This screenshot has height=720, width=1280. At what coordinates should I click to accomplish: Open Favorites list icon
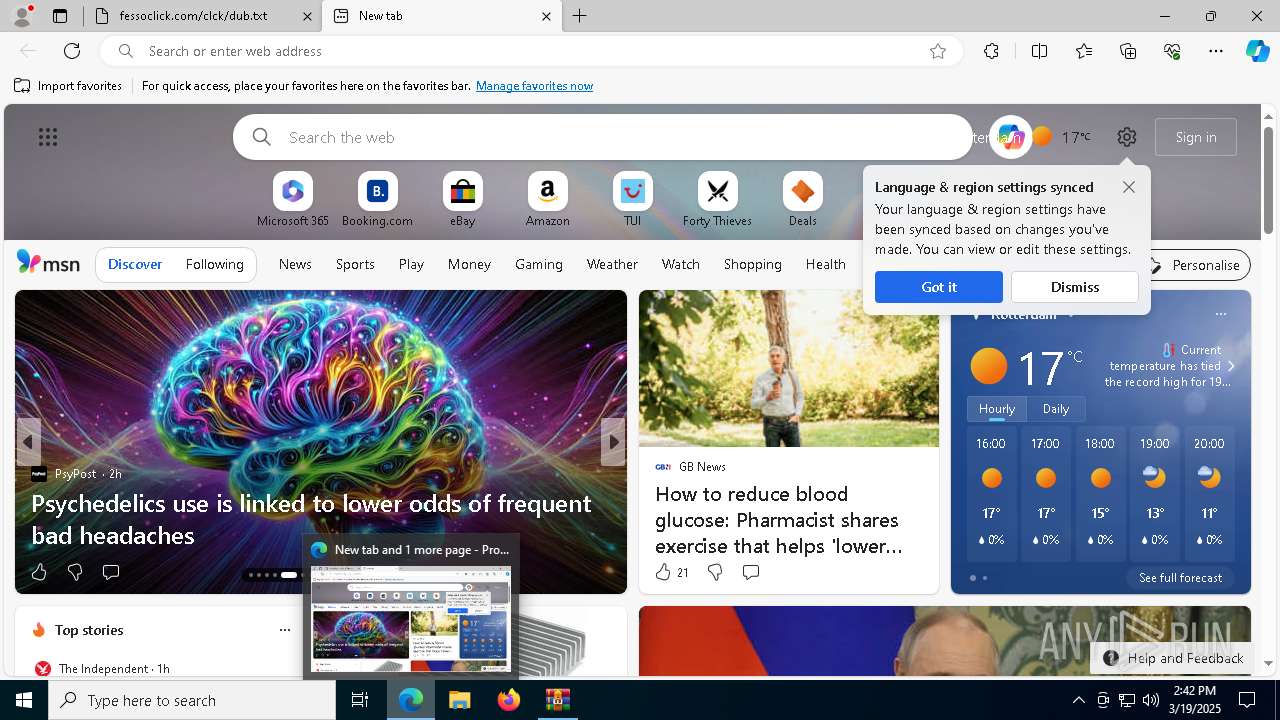coord(1084,51)
